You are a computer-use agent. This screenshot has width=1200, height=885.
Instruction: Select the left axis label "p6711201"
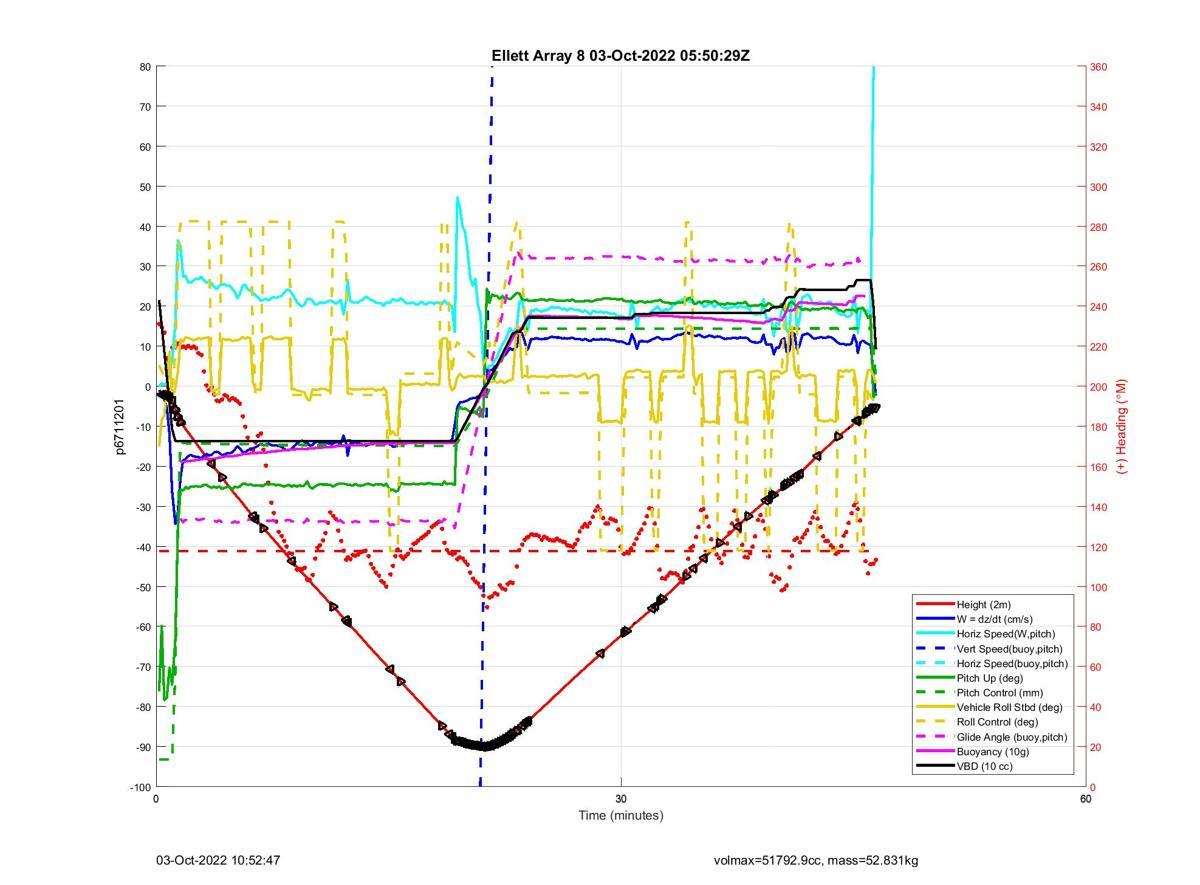[119, 427]
